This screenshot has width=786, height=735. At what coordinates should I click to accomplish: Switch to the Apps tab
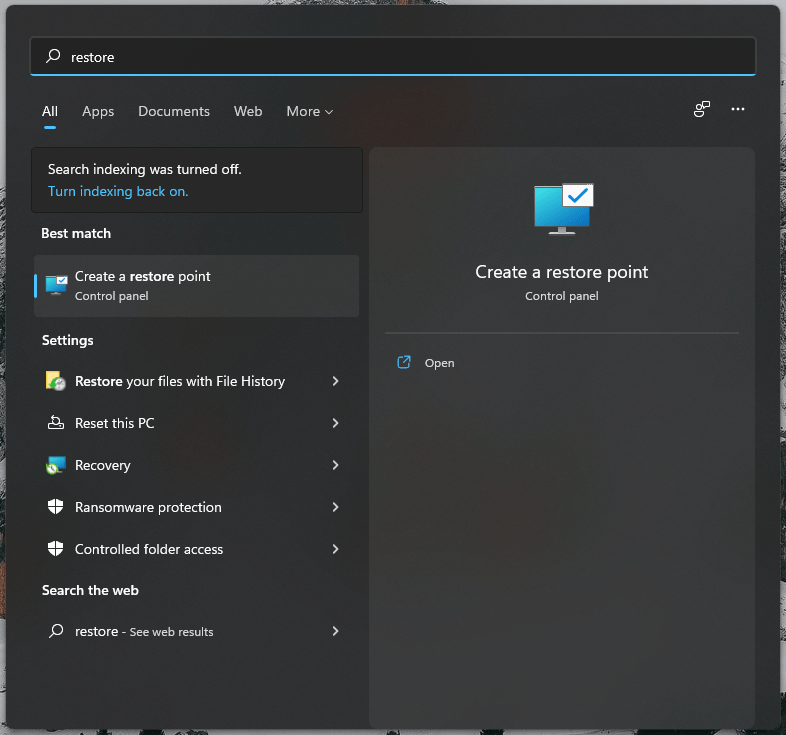(x=98, y=111)
